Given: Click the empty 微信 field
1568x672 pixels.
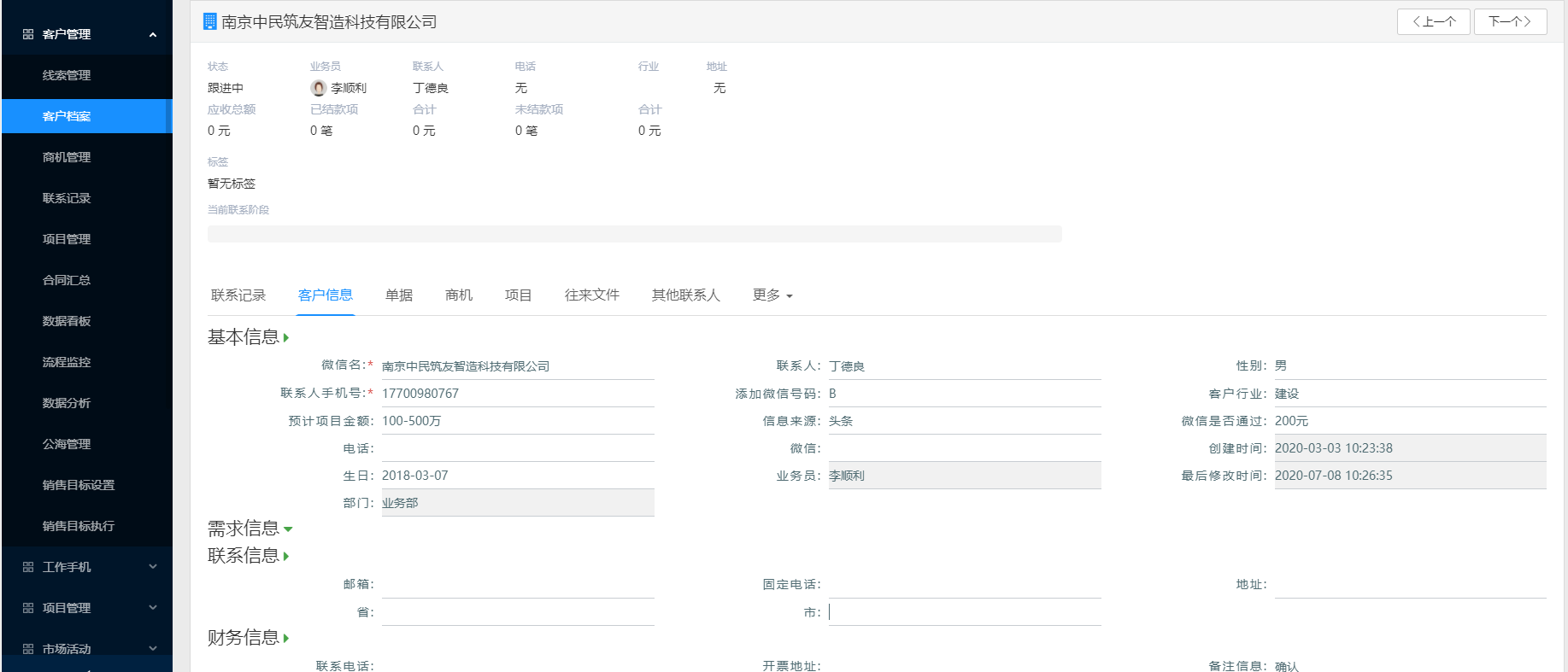Looking at the screenshot, I should point(965,448).
